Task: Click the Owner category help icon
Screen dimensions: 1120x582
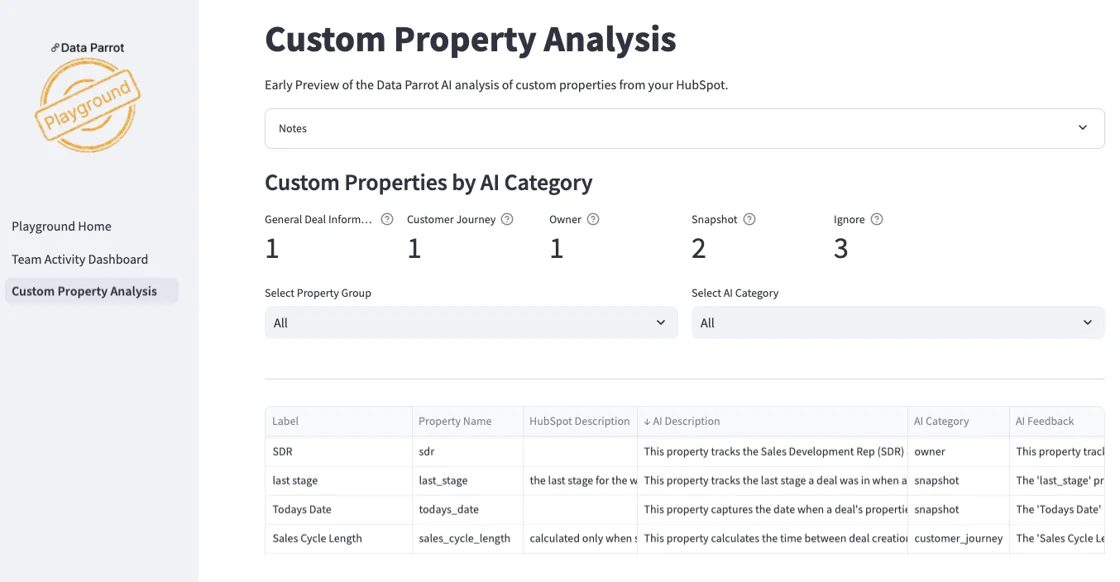Action: tap(592, 219)
